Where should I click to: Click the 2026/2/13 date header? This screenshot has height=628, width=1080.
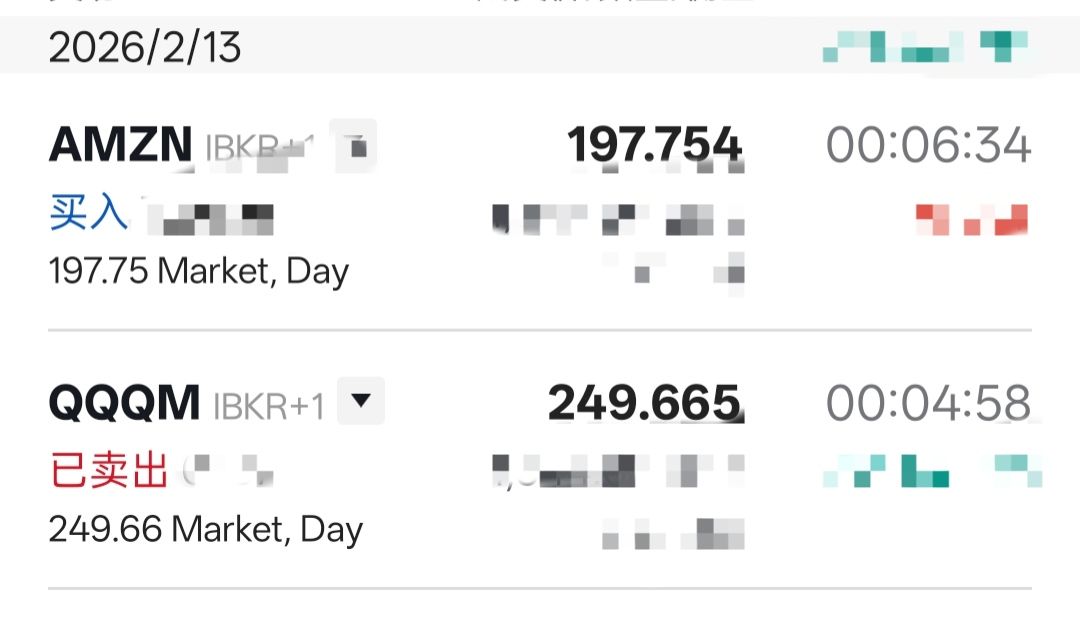coord(145,48)
